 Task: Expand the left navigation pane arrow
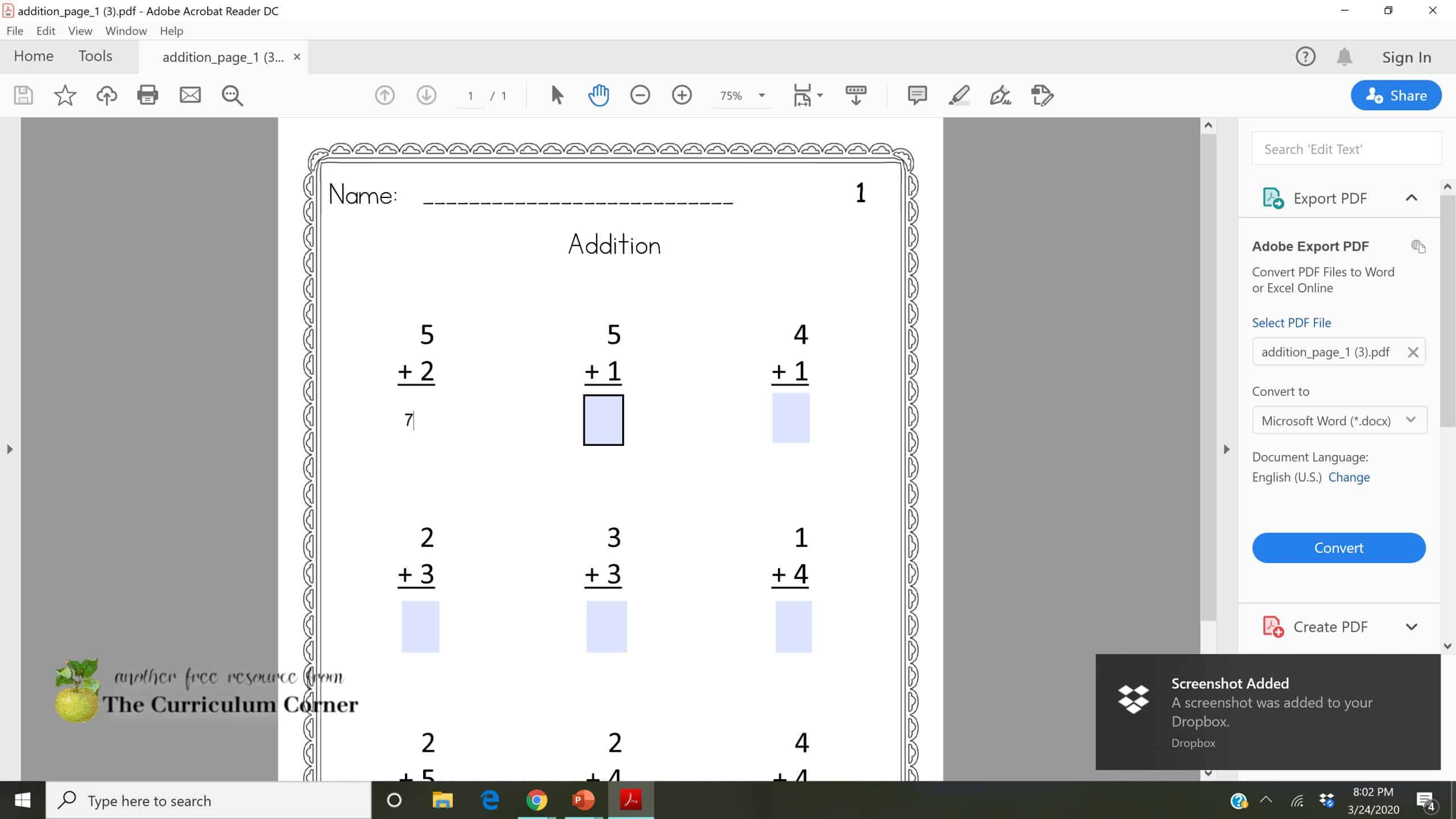(x=10, y=449)
